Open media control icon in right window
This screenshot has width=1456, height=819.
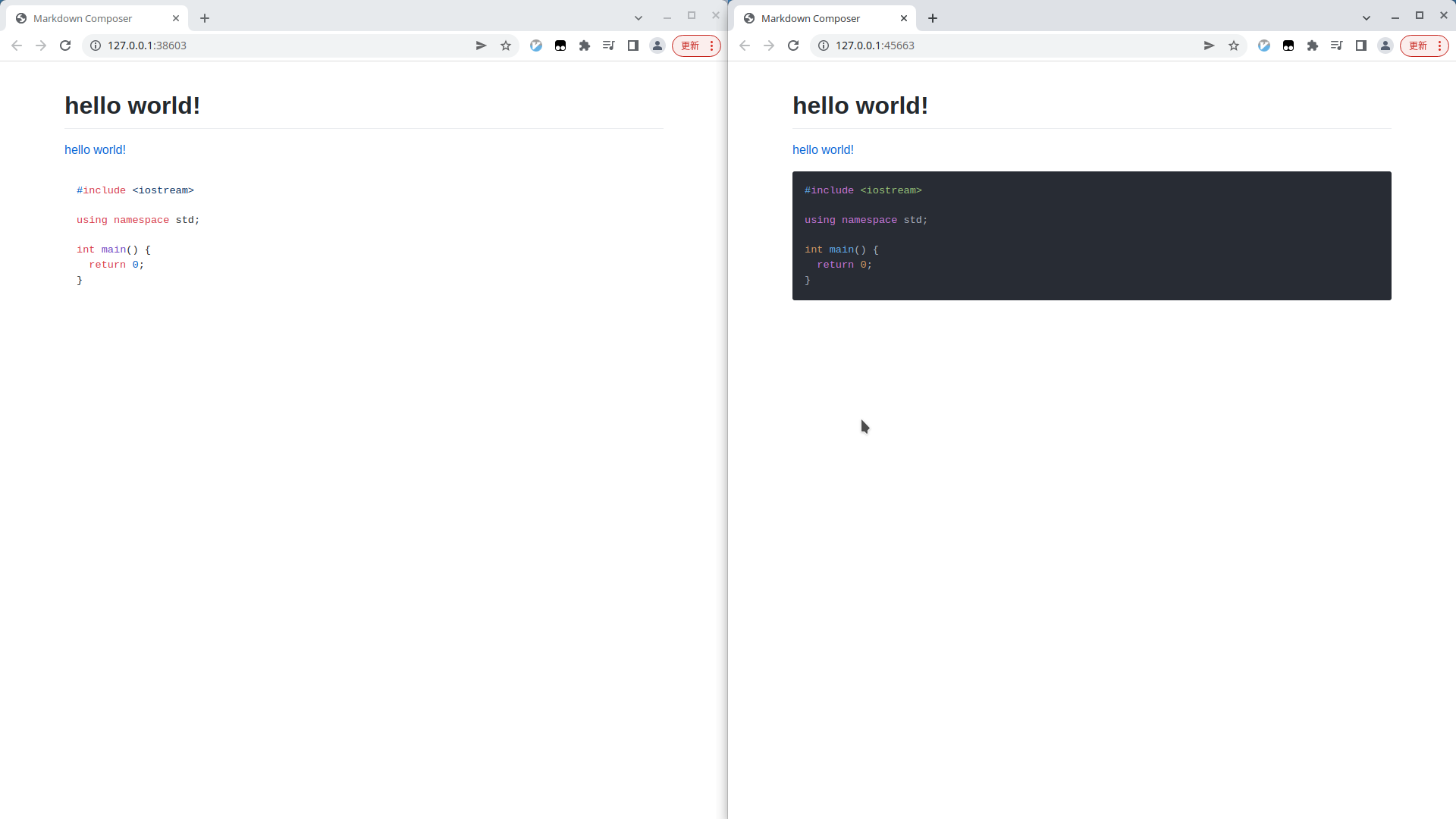tap(1336, 45)
